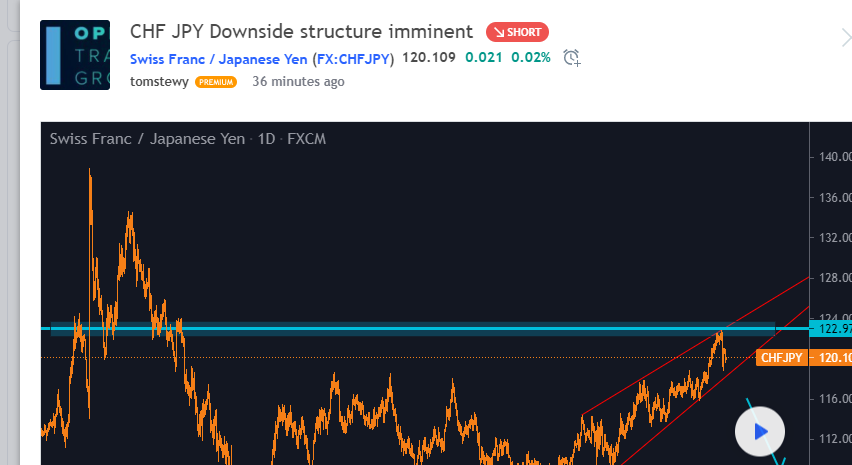
Task: Click the orange CHFJPY price label
Action: (x=781, y=357)
